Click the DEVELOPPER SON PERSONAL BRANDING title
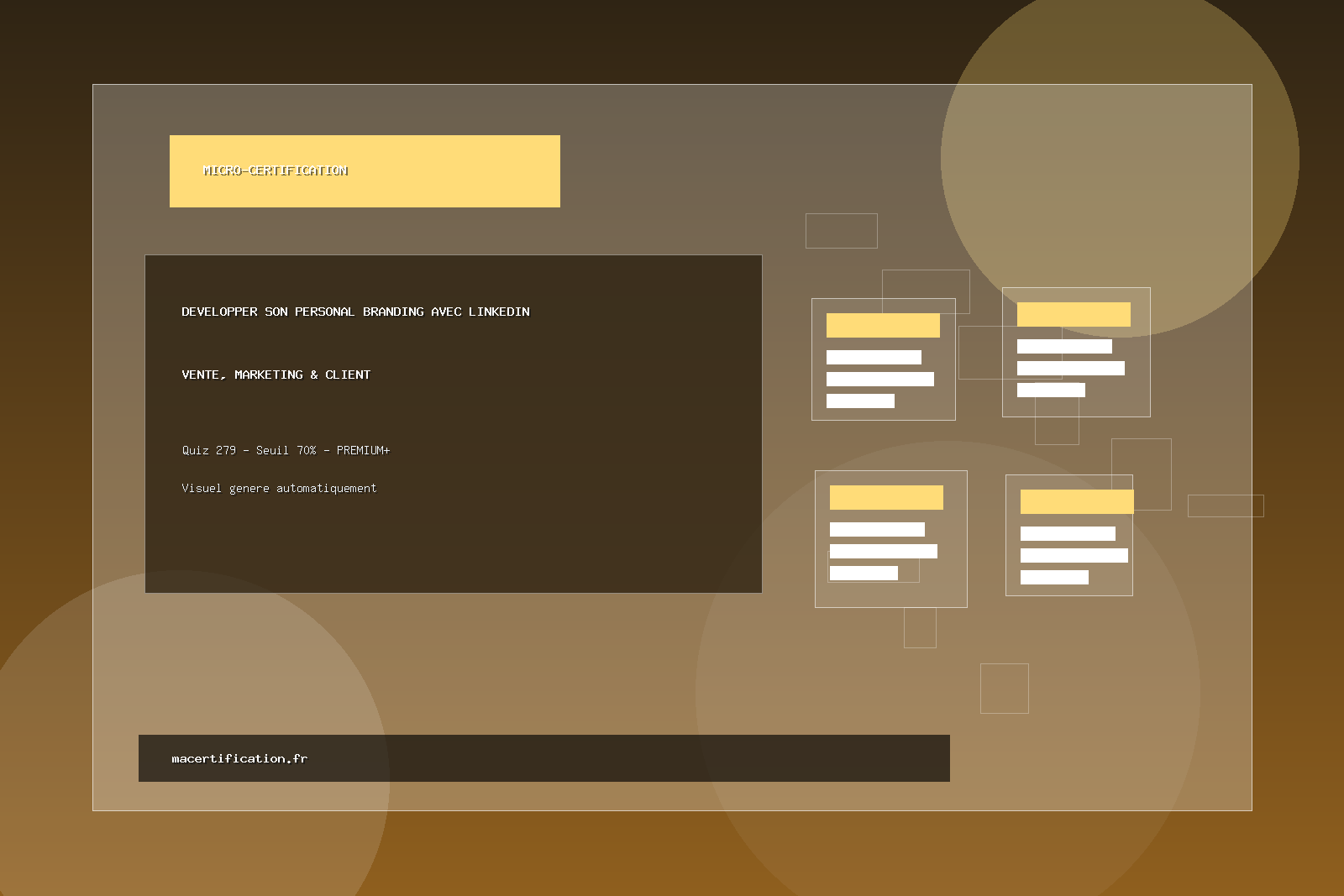Screen dimensions: 1344x896 [355, 312]
